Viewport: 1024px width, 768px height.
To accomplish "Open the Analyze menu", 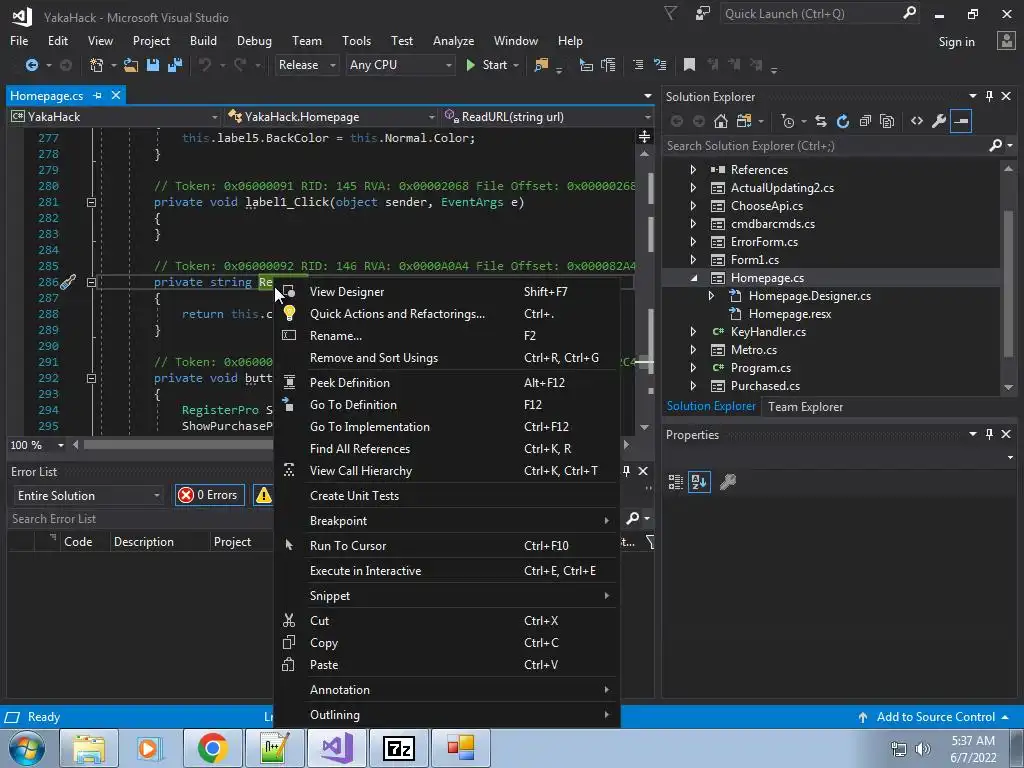I will tap(453, 40).
